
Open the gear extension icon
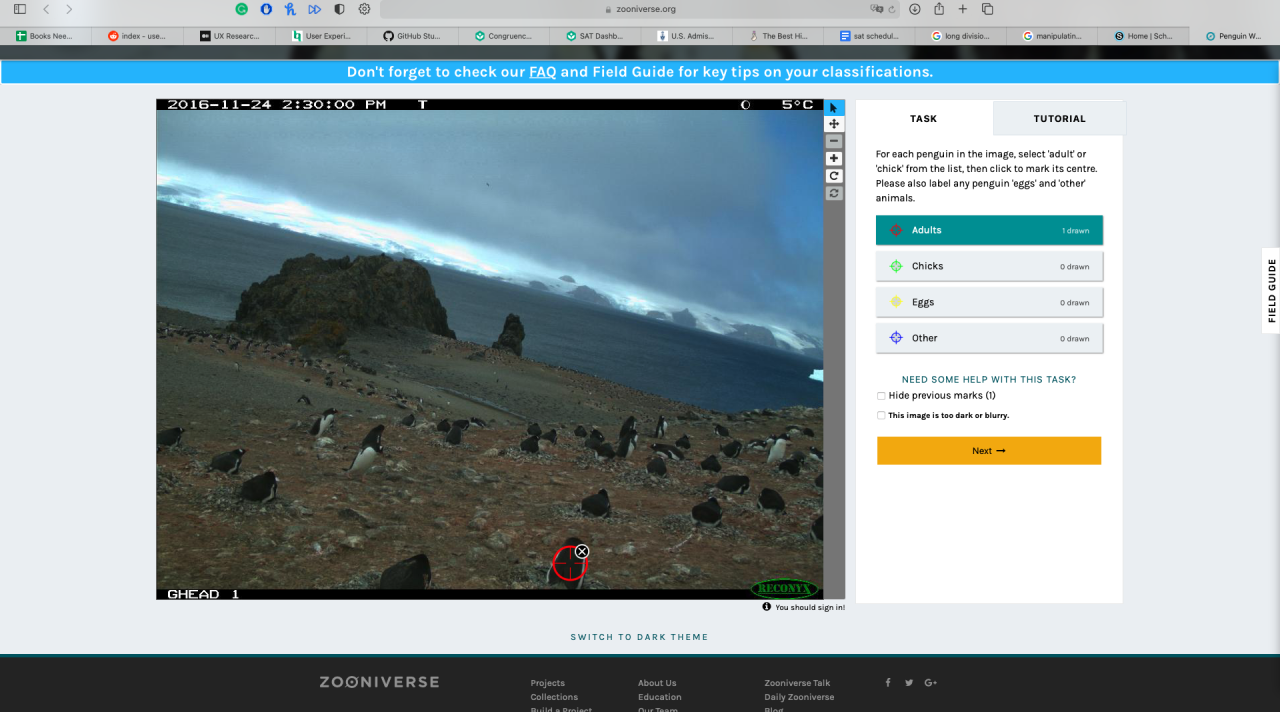coord(364,9)
